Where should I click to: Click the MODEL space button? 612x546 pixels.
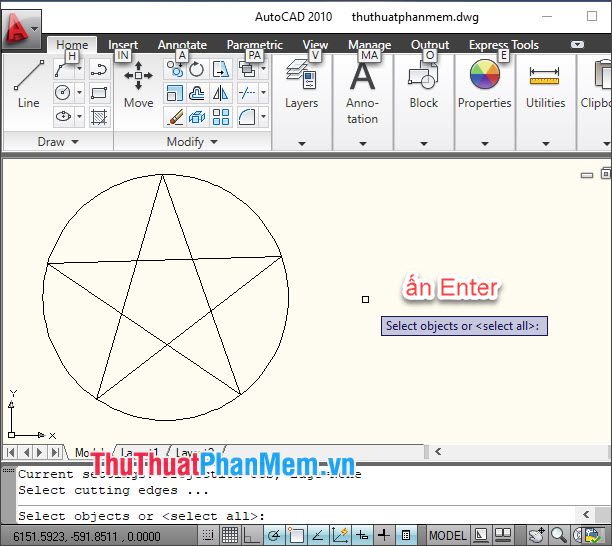(x=447, y=535)
